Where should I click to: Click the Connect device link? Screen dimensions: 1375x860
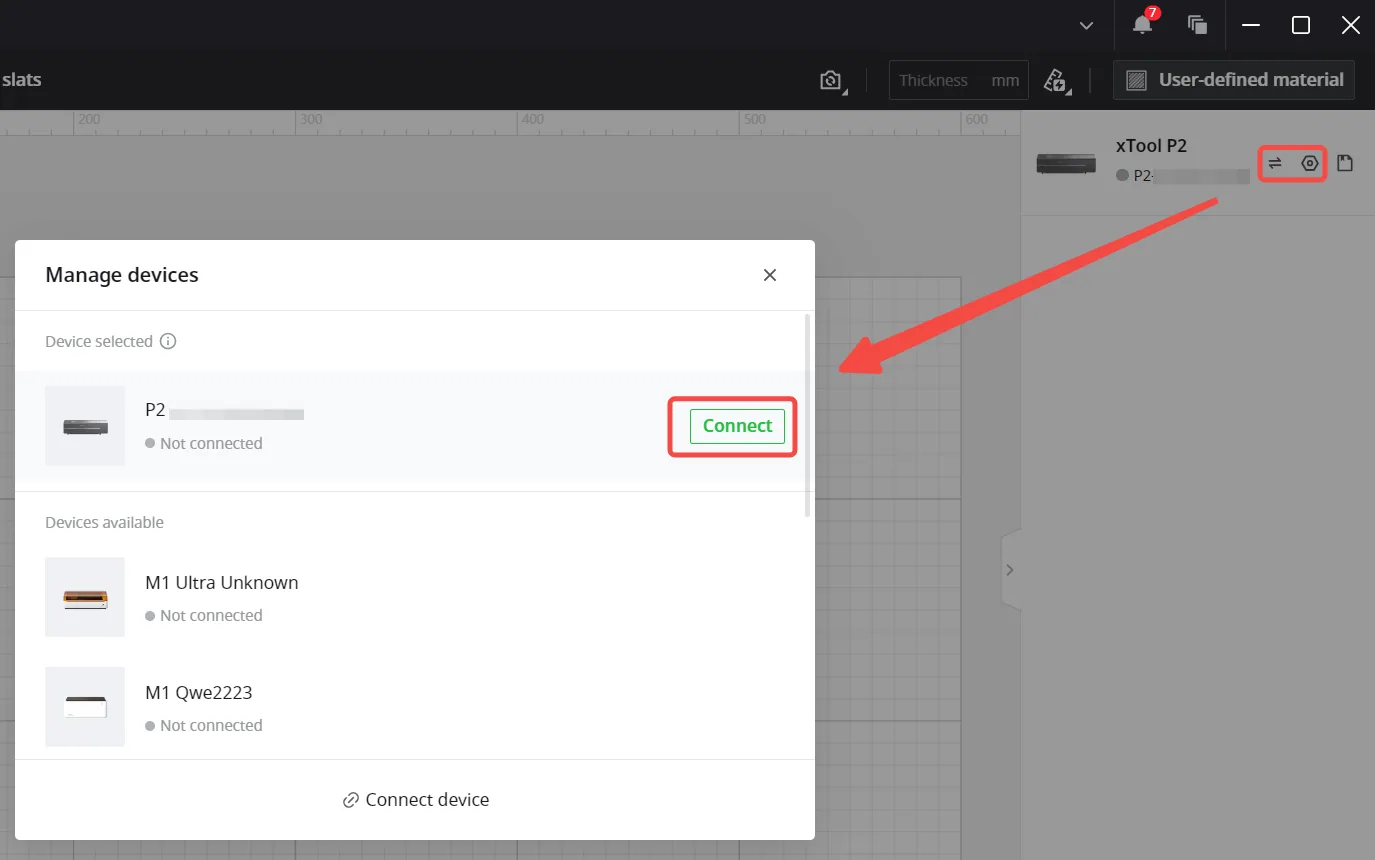point(415,800)
